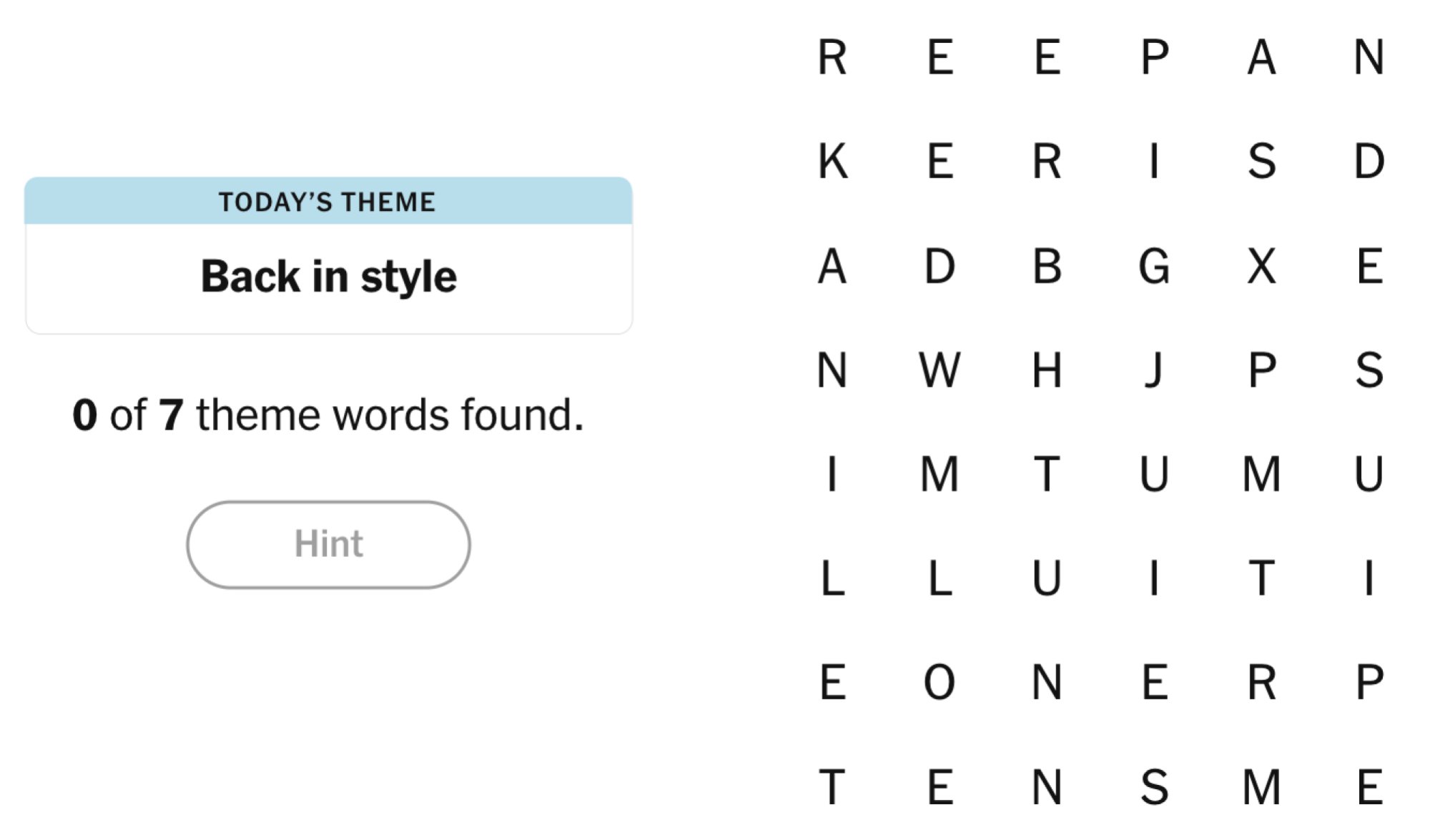Click the Hint button
Viewport: 1430px width, 840px height.
(328, 544)
